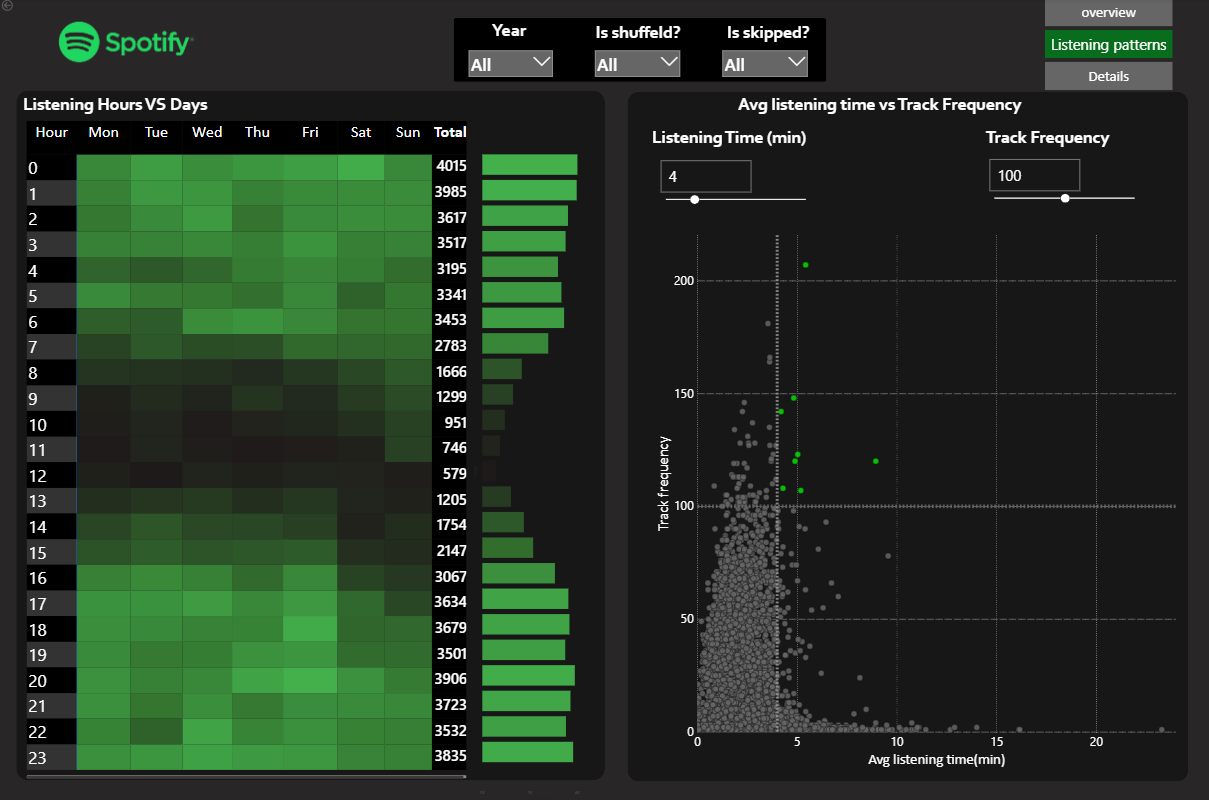Screen dimensions: 1209x800
Task: Select the Fri column header in heatmap
Action: [x=310, y=131]
